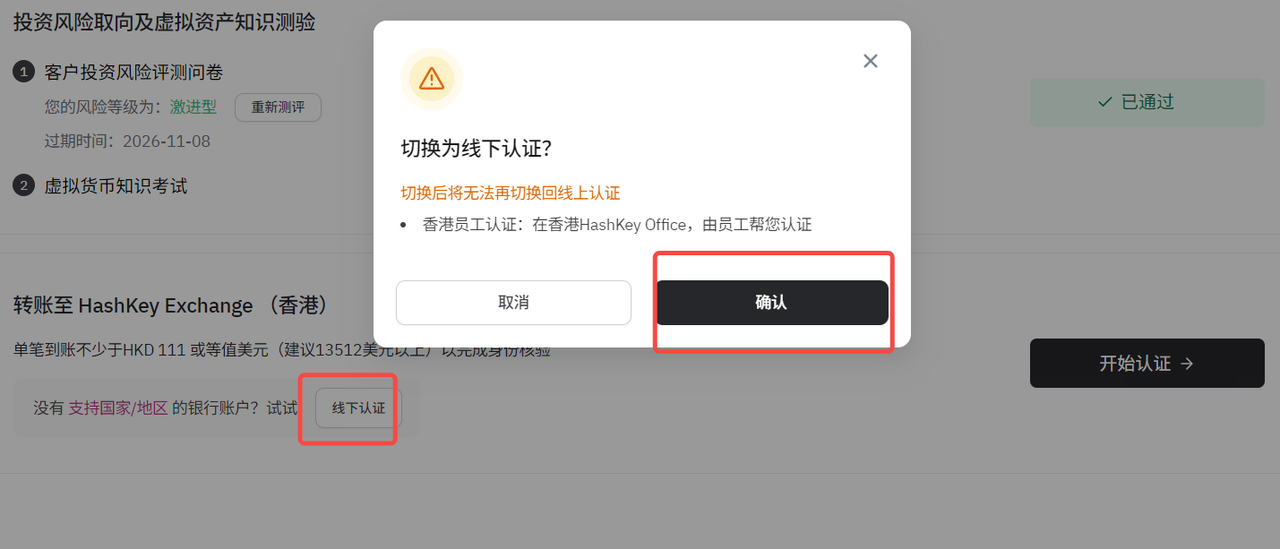The image size is (1280, 549).
Task: Start verification with 开始认证 button
Action: point(1147,363)
